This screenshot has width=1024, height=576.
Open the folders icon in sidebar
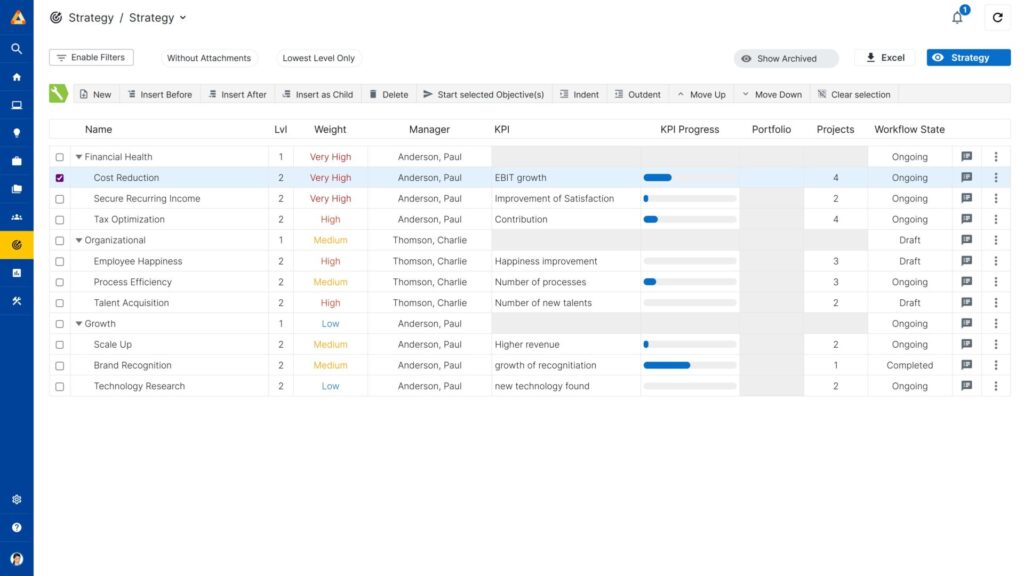(x=17, y=189)
